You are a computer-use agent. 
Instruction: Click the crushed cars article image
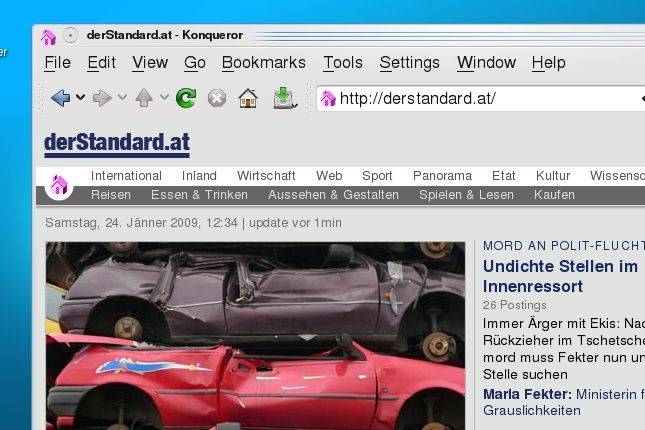(x=255, y=336)
